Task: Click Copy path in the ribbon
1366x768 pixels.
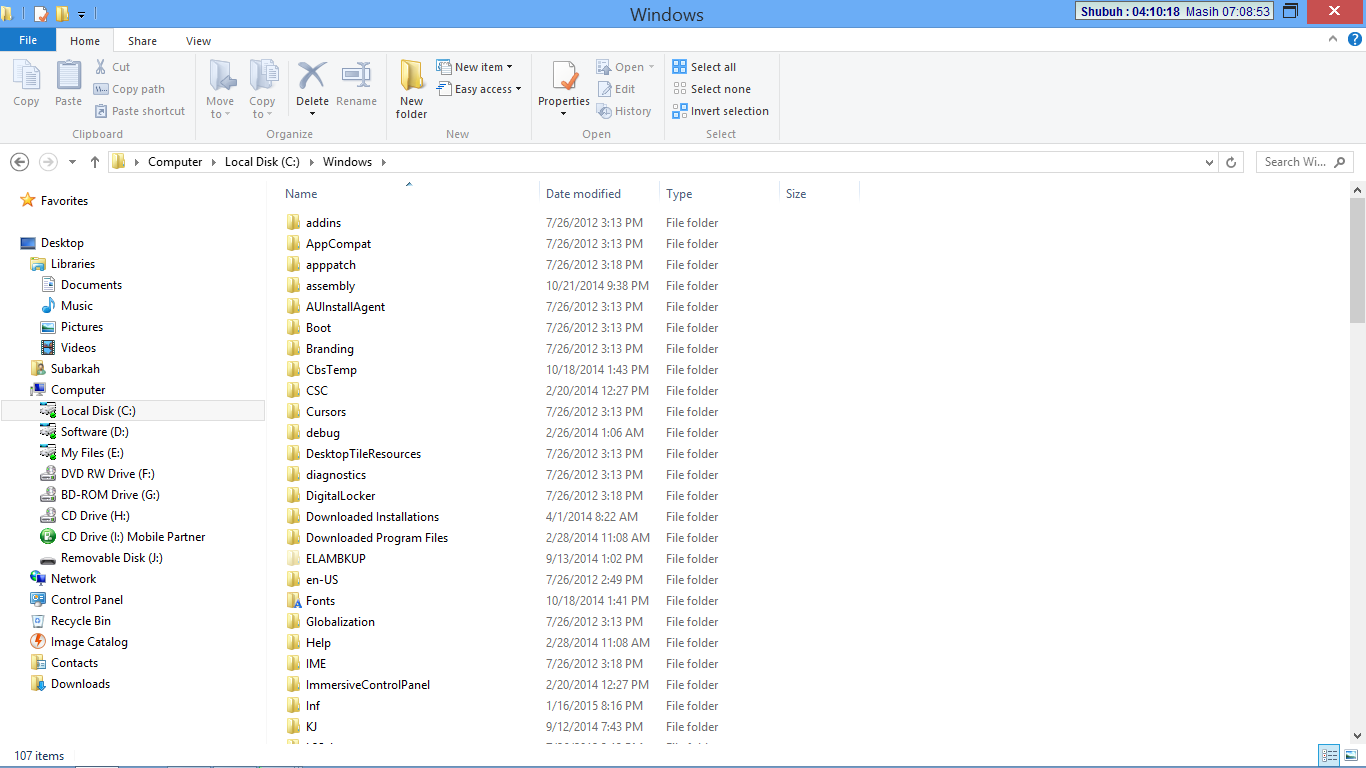Action: [129, 89]
